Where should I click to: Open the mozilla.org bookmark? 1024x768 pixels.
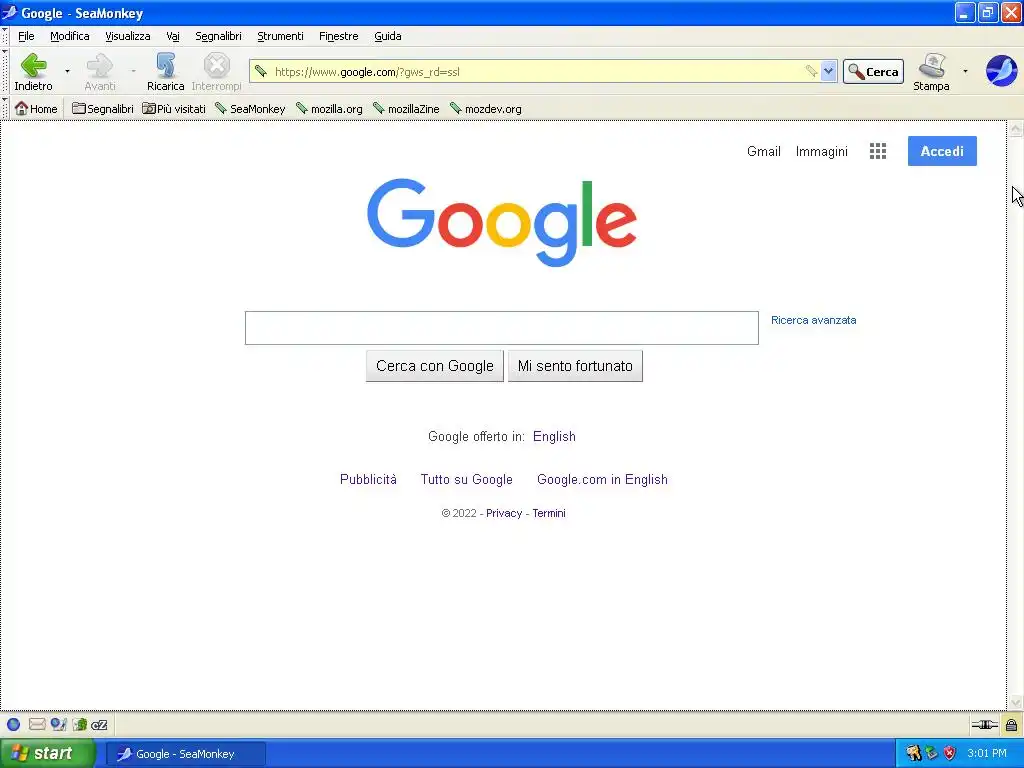click(329, 108)
